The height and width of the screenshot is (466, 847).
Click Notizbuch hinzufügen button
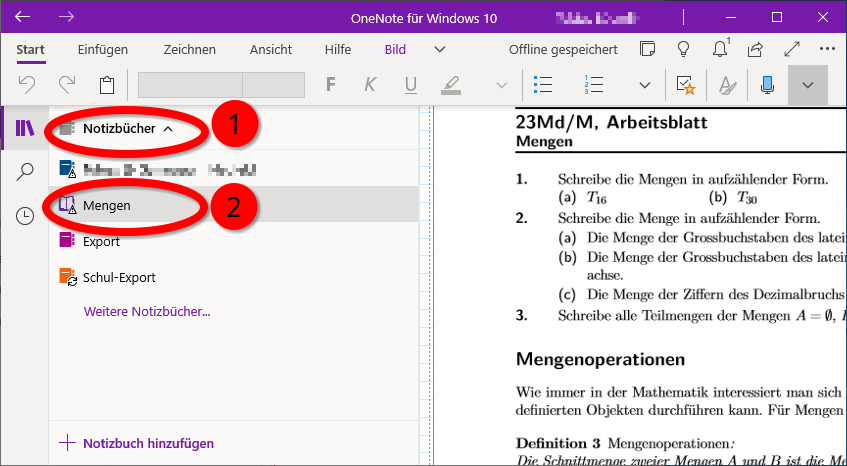pos(137,443)
